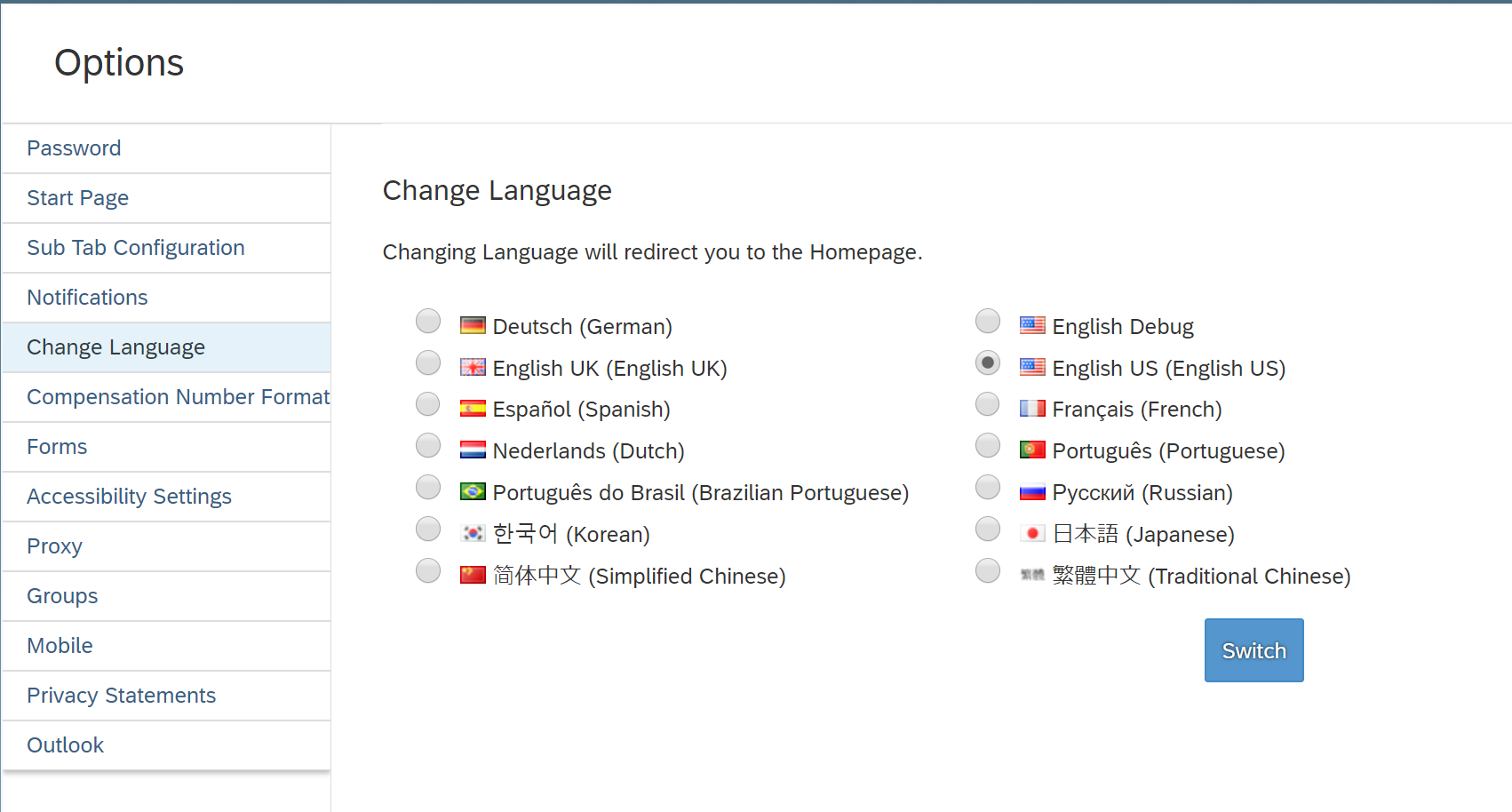Select the English Debug radio button
Viewport: 1512px width, 812px height.
[x=988, y=321]
